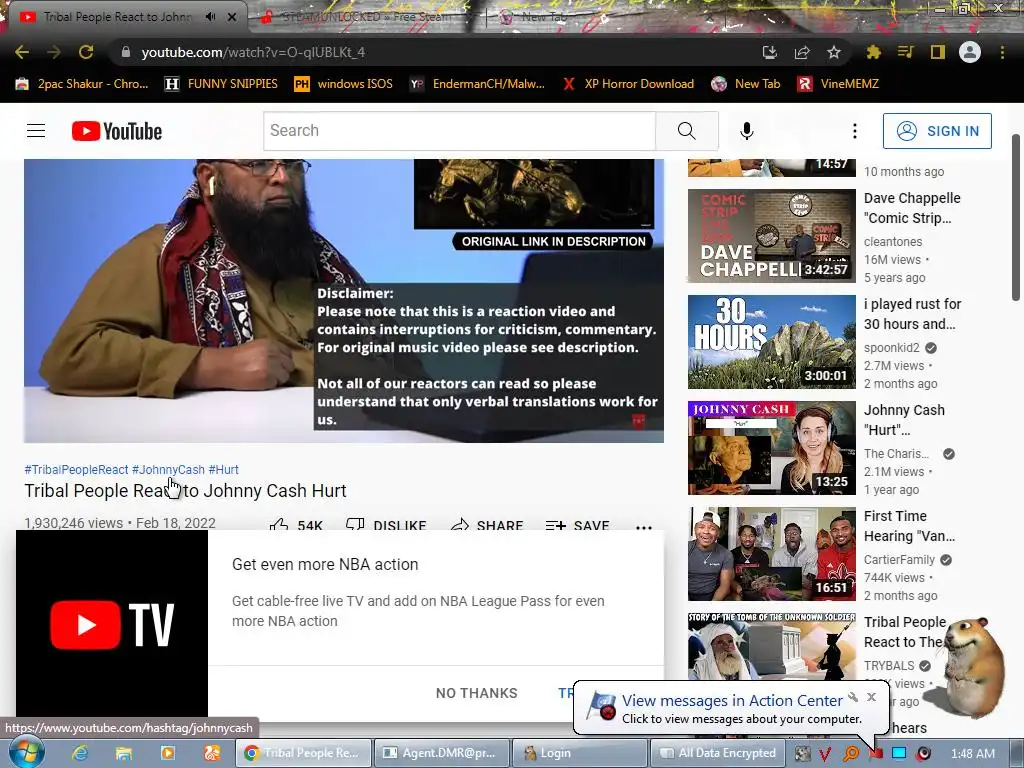
Task: Click View messages in Action Center
Action: click(732, 701)
